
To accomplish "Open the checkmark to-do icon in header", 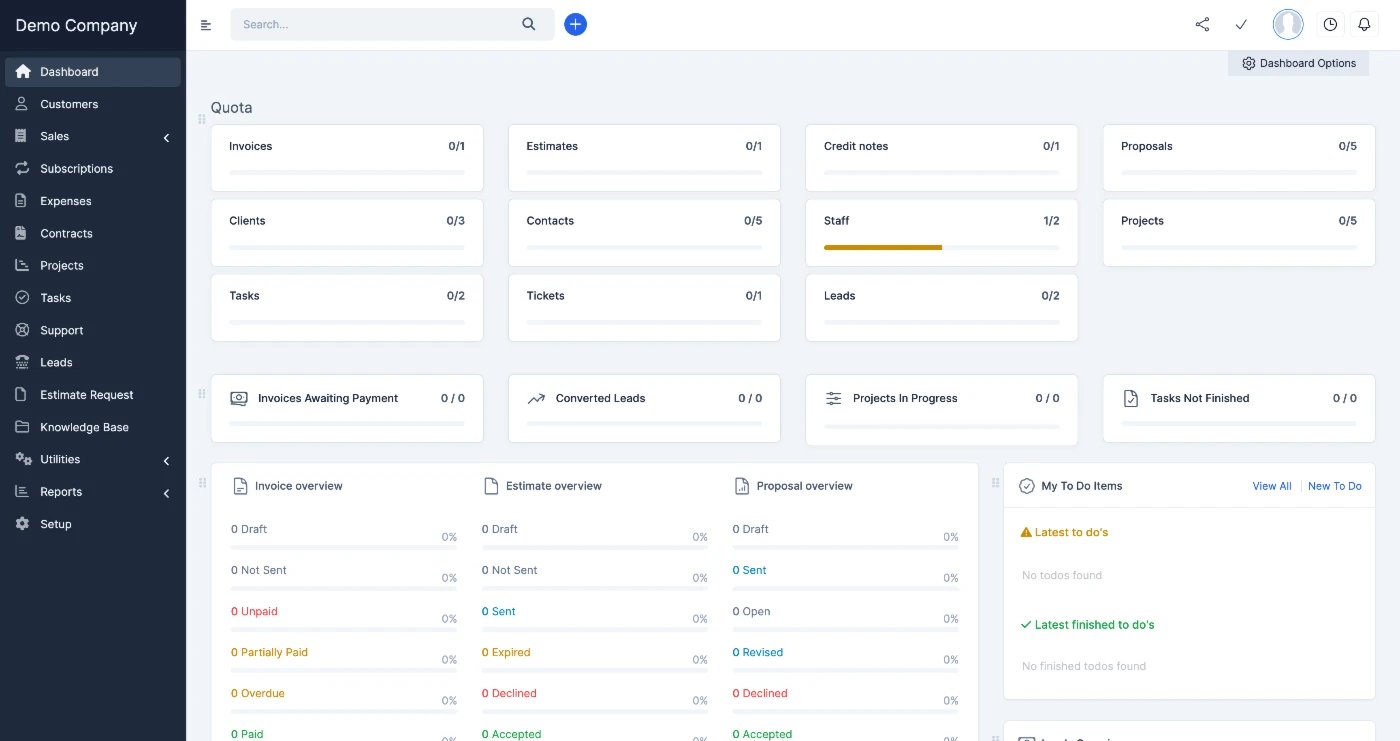I will 1241,24.
